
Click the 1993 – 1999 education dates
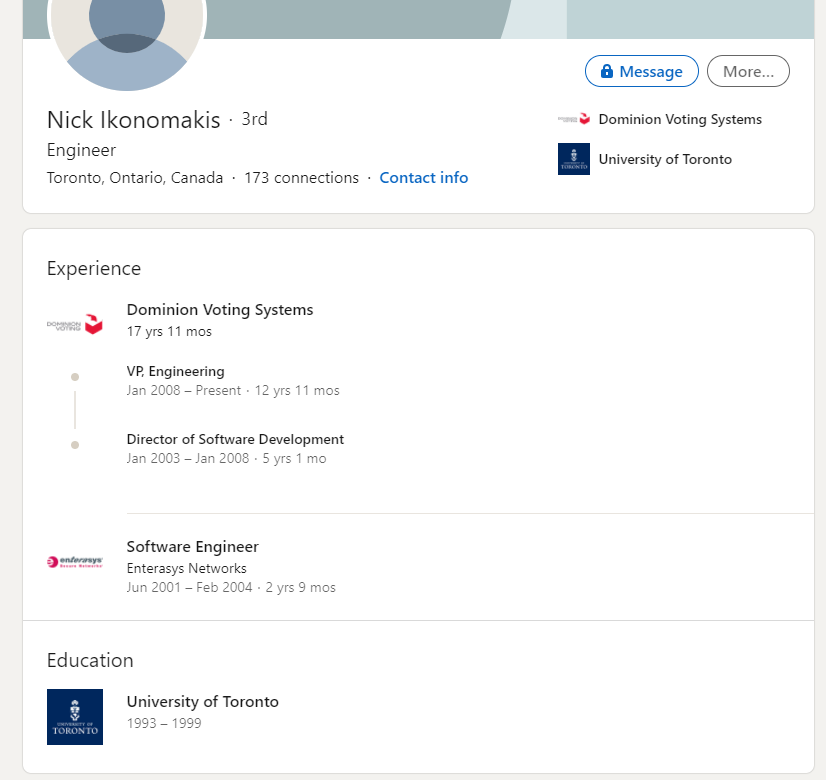164,723
